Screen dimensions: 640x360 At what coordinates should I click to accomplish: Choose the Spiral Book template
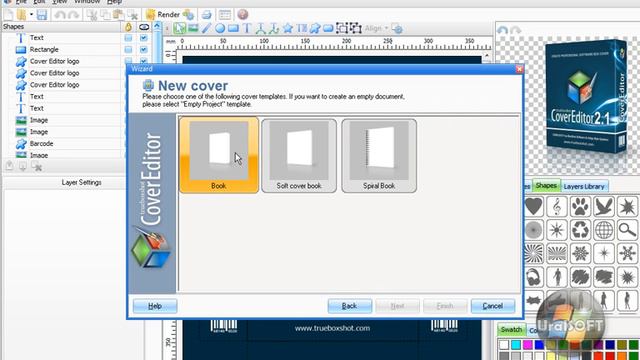point(379,156)
